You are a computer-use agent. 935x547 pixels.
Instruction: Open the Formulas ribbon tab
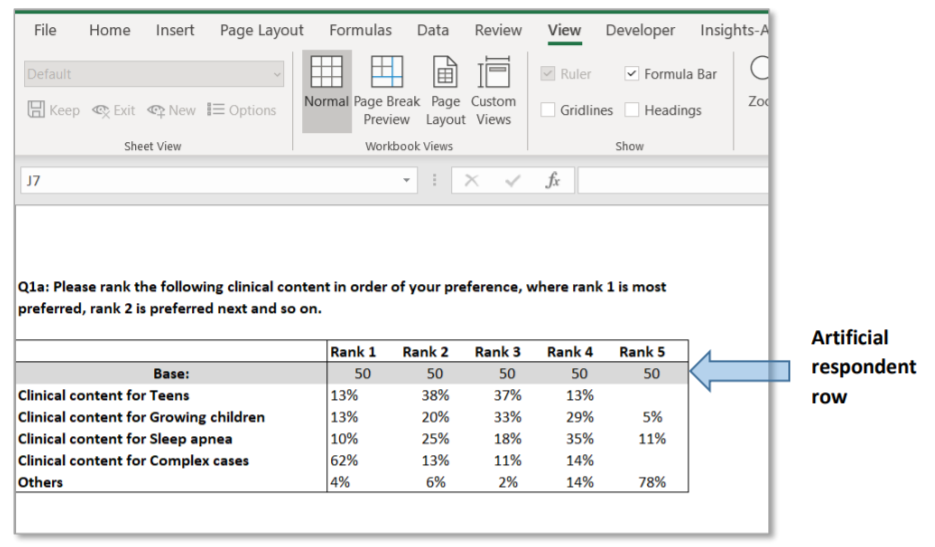tap(360, 30)
